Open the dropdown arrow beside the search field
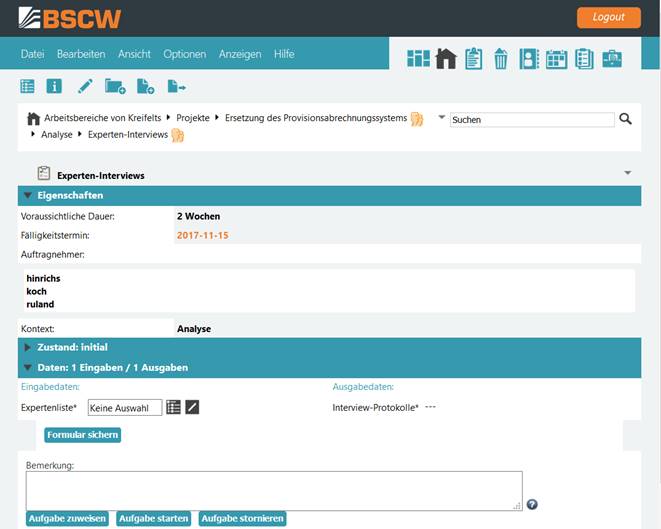The image size is (661, 529). coord(441,117)
